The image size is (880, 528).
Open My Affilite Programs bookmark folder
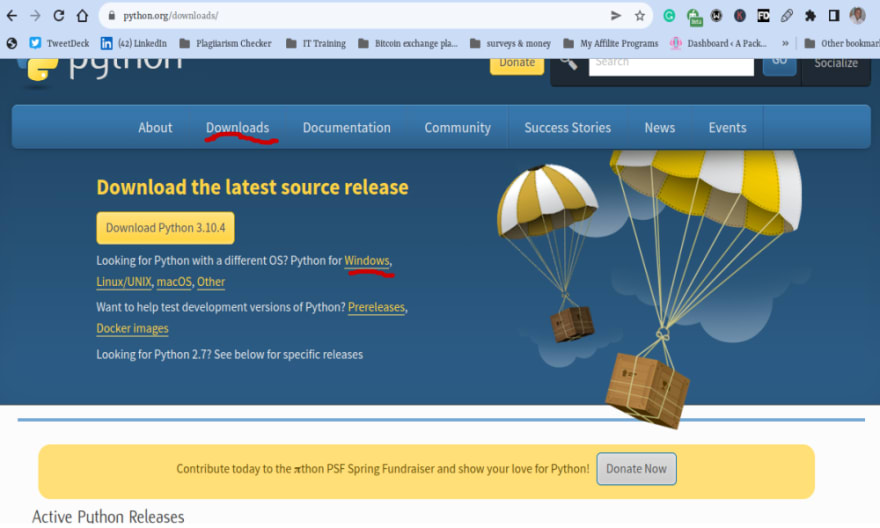pyautogui.click(x=611, y=43)
